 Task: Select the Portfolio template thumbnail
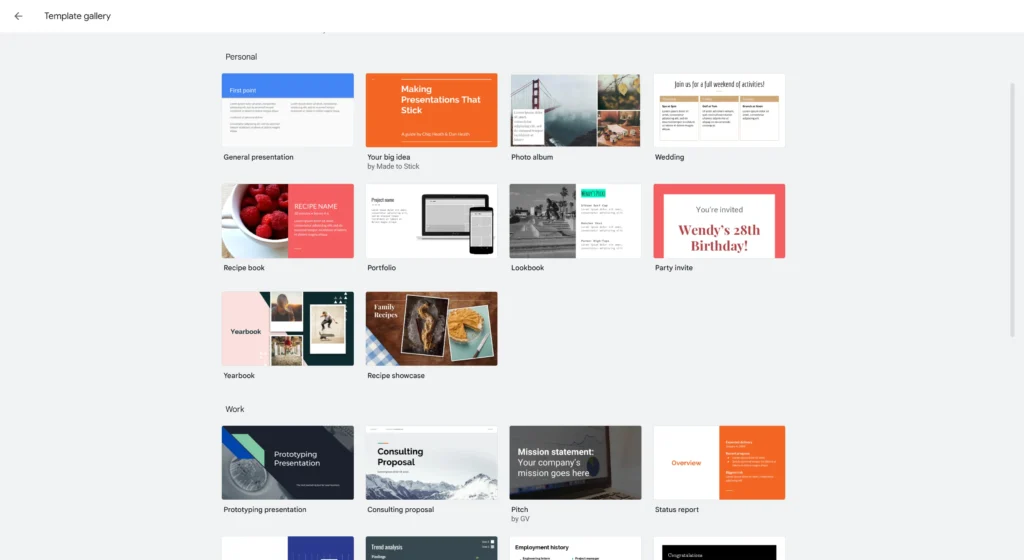click(431, 221)
